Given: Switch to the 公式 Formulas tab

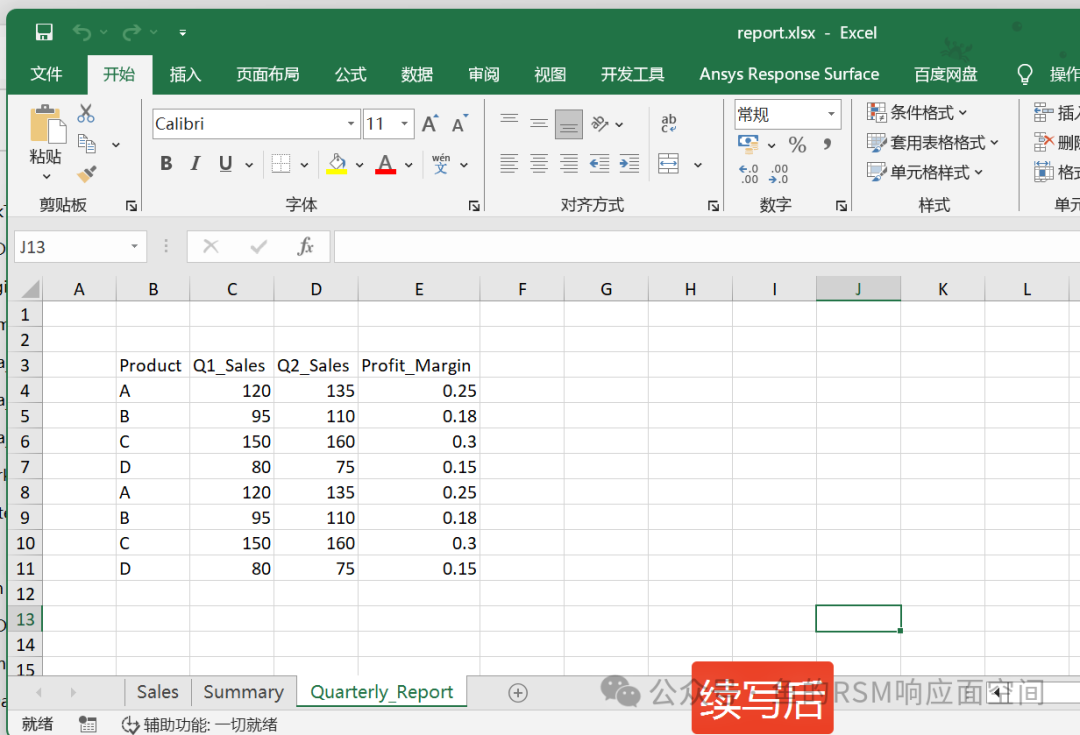Looking at the screenshot, I should tap(351, 74).
